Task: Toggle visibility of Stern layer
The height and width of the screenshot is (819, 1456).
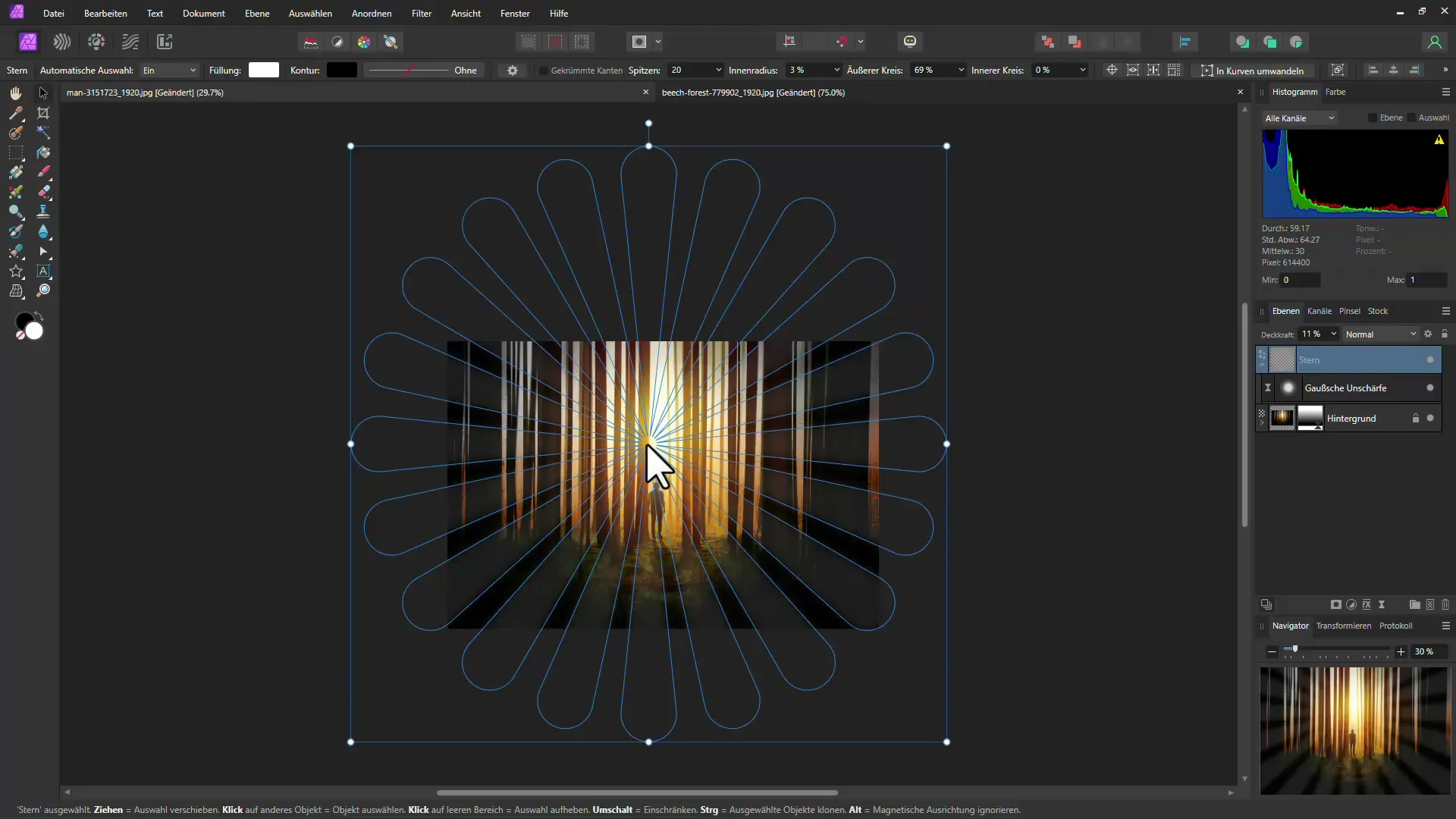Action: tap(1430, 360)
